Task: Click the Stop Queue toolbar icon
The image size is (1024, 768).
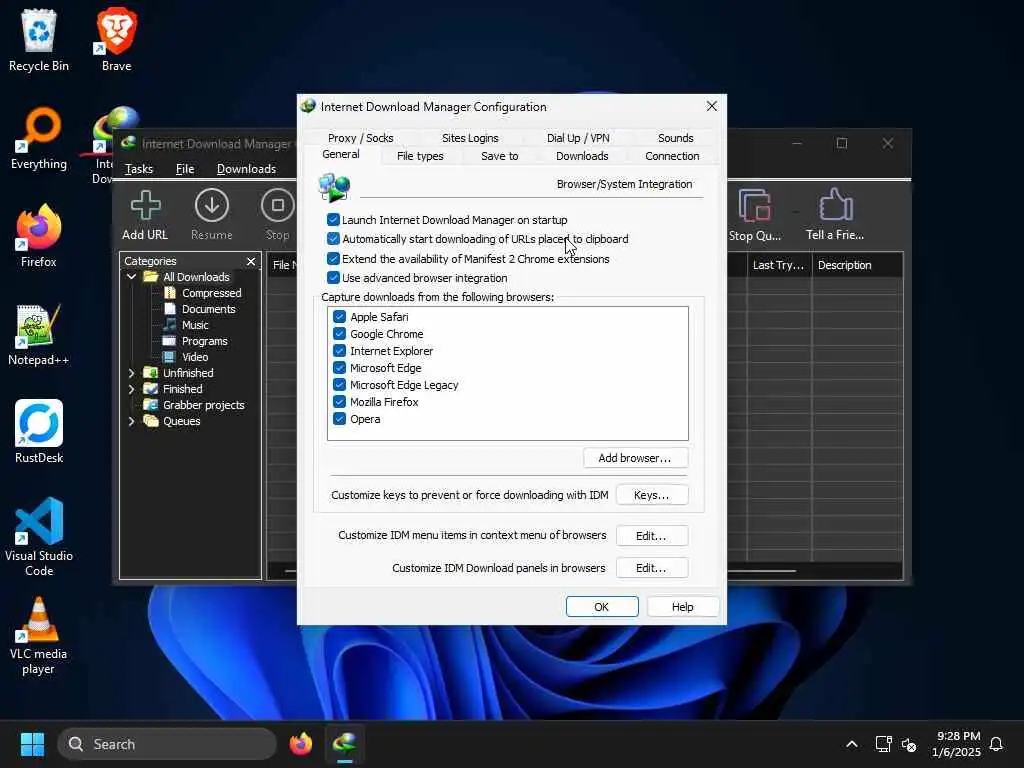Action: click(755, 215)
